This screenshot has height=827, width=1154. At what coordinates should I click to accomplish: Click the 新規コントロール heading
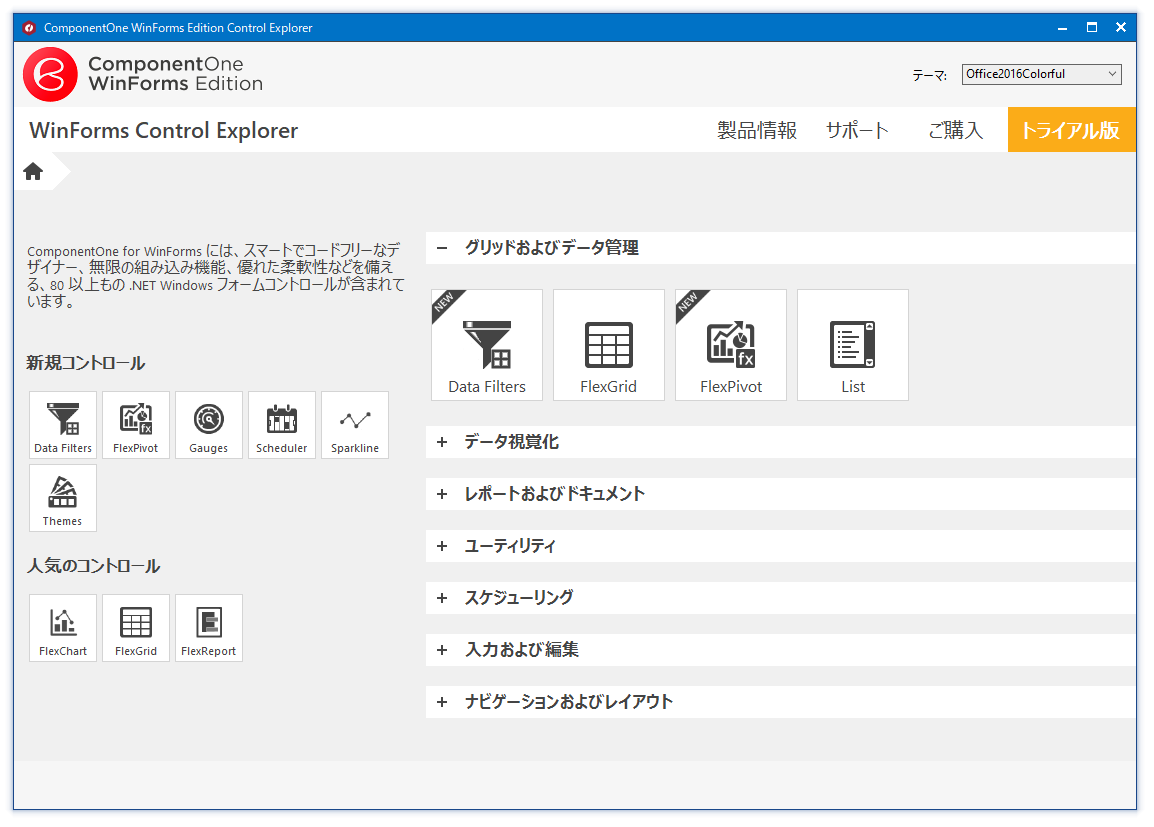[x=85, y=363]
